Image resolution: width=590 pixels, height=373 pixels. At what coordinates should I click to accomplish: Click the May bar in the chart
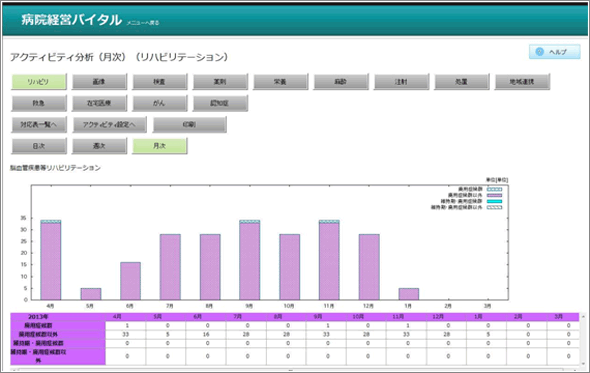pyautogui.click(x=91, y=294)
